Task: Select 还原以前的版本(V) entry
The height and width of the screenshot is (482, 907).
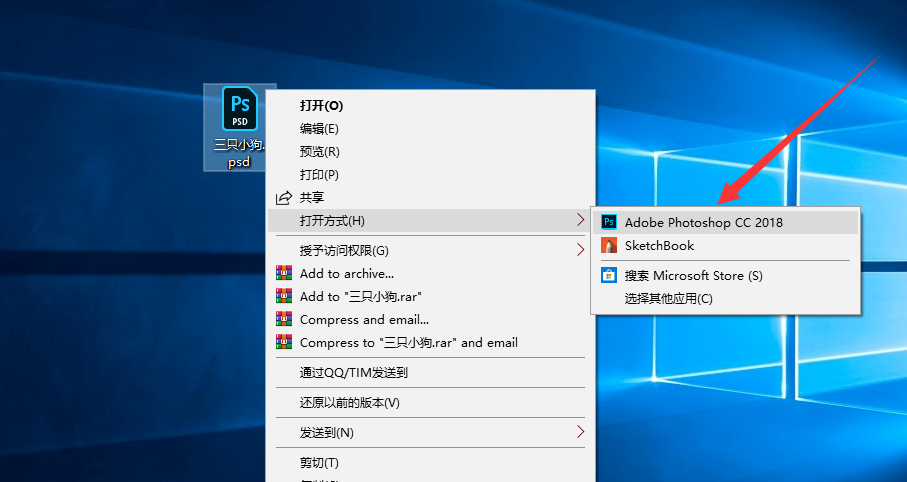Action: point(349,402)
